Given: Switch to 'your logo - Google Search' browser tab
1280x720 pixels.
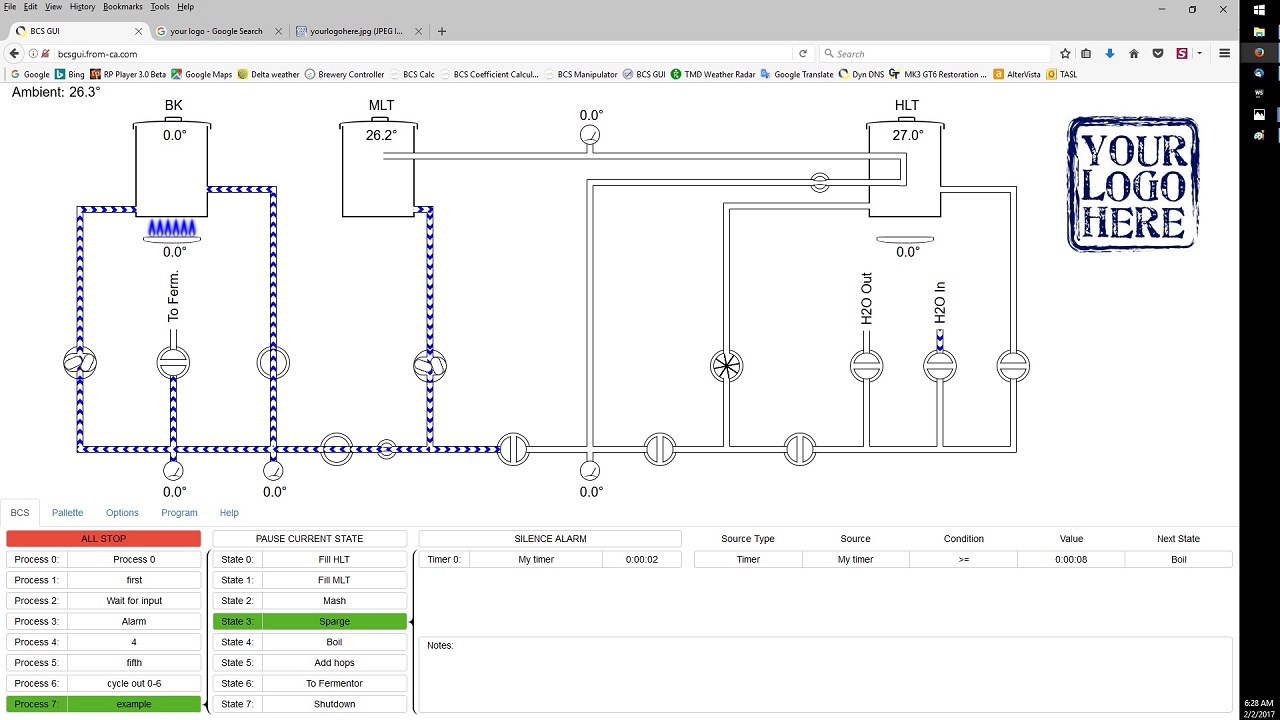Looking at the screenshot, I should (x=219, y=31).
